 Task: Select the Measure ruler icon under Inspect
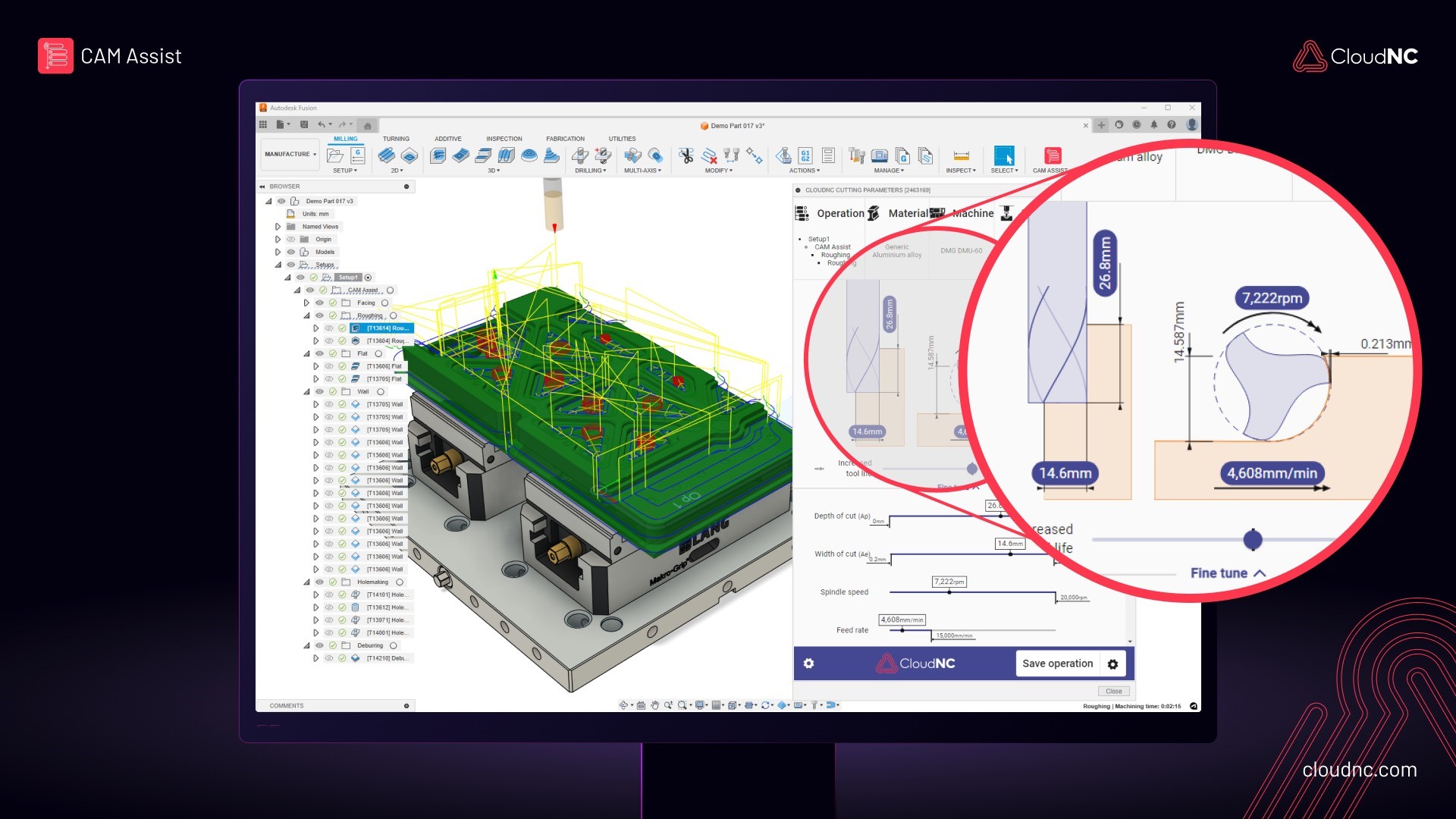point(961,155)
